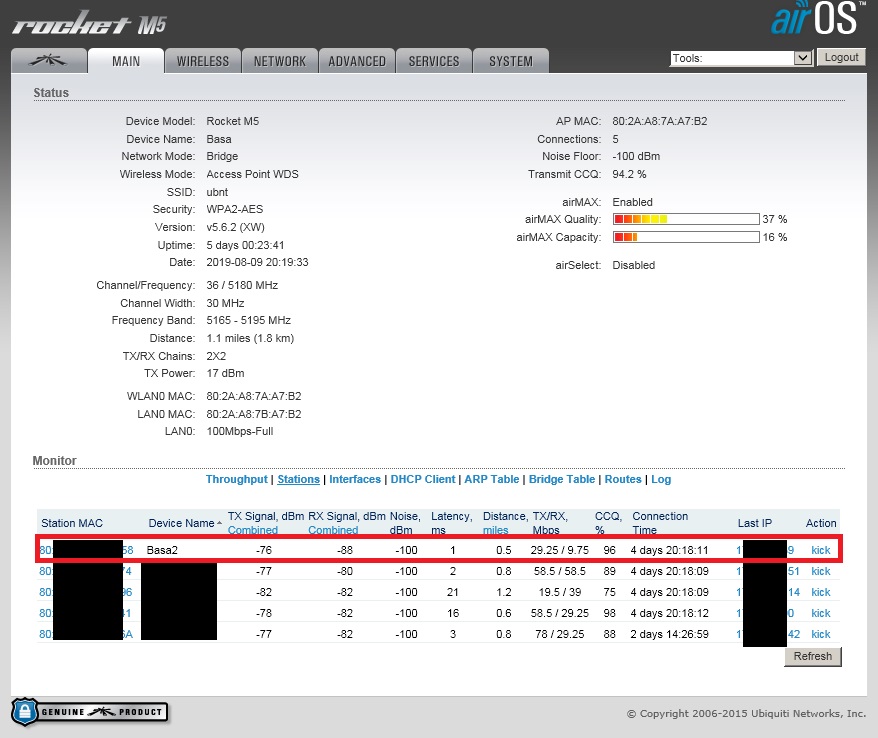
Task: Click the Distance miles unit link
Action: (496, 530)
